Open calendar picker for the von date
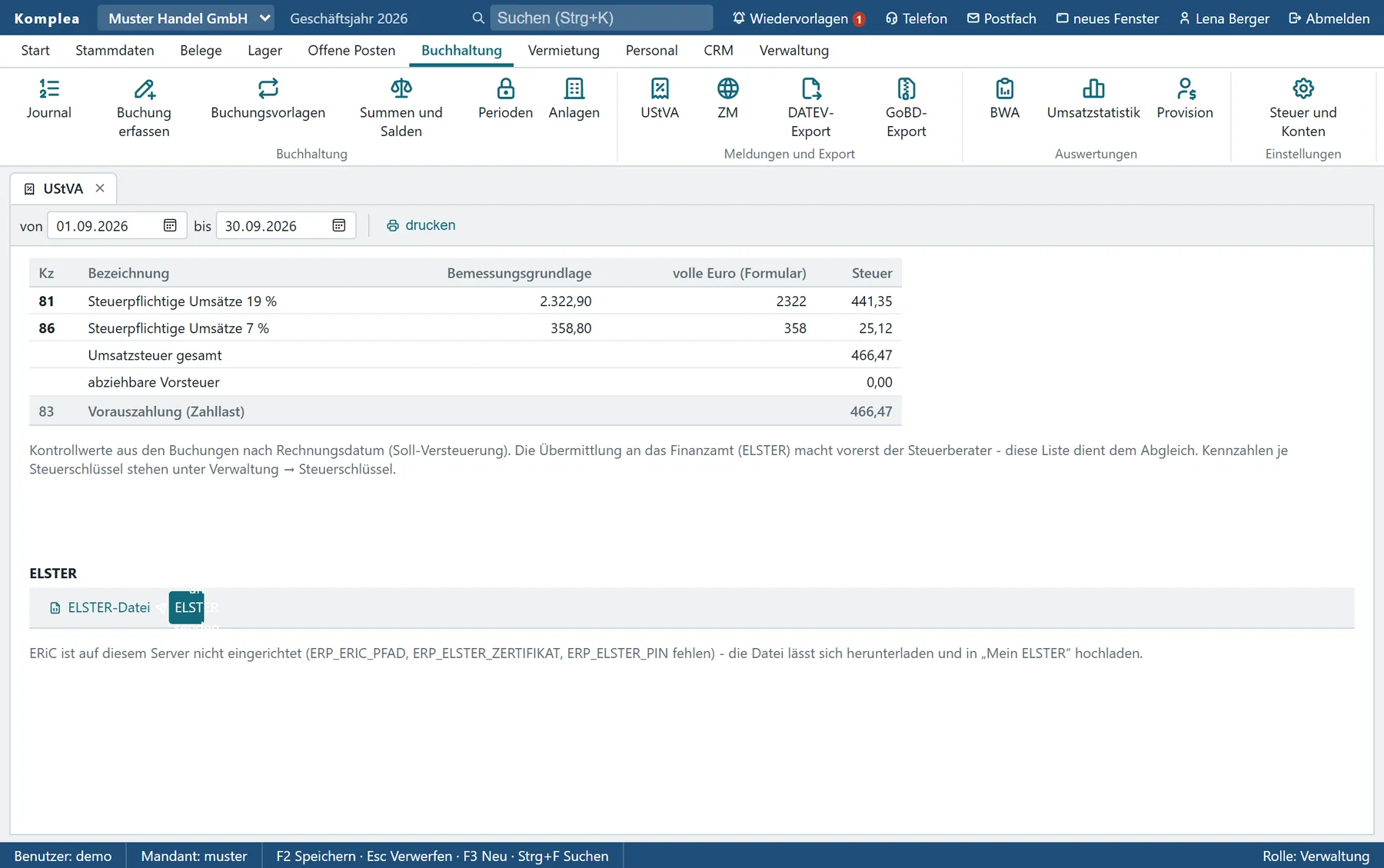Screen dimensions: 1384x868 pyautogui.click(x=170, y=225)
